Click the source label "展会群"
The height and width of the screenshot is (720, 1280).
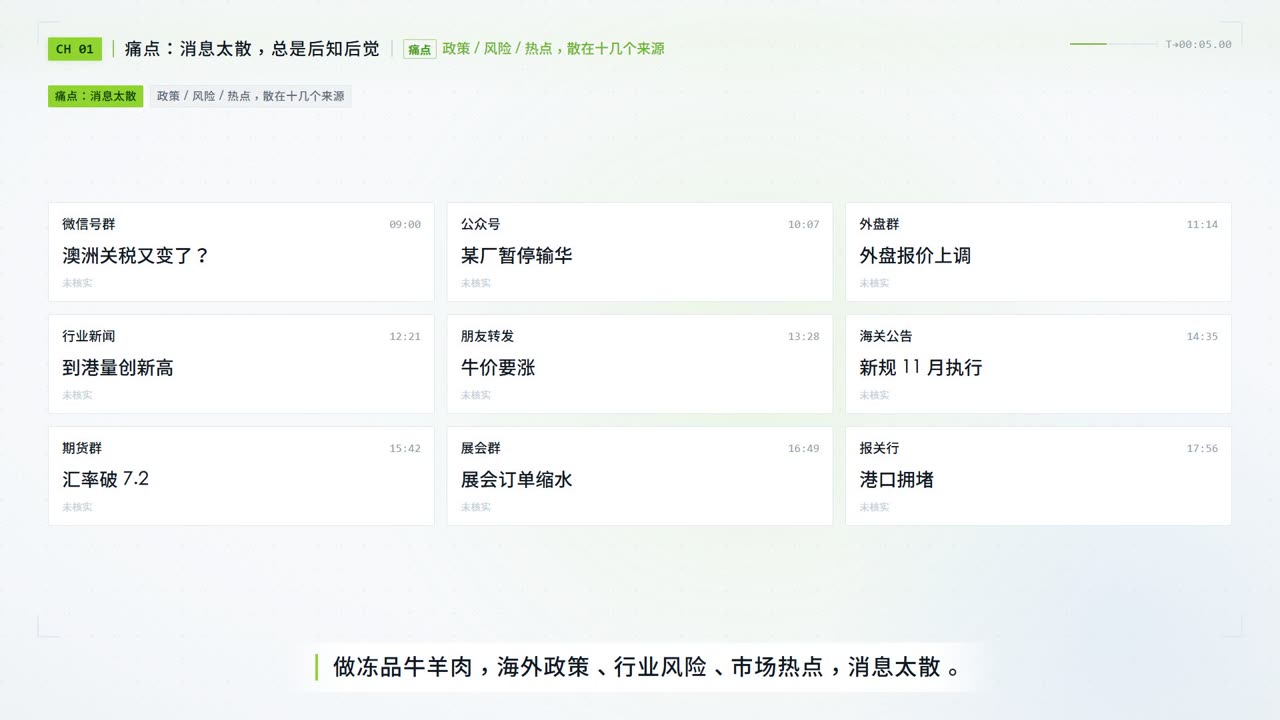point(480,448)
